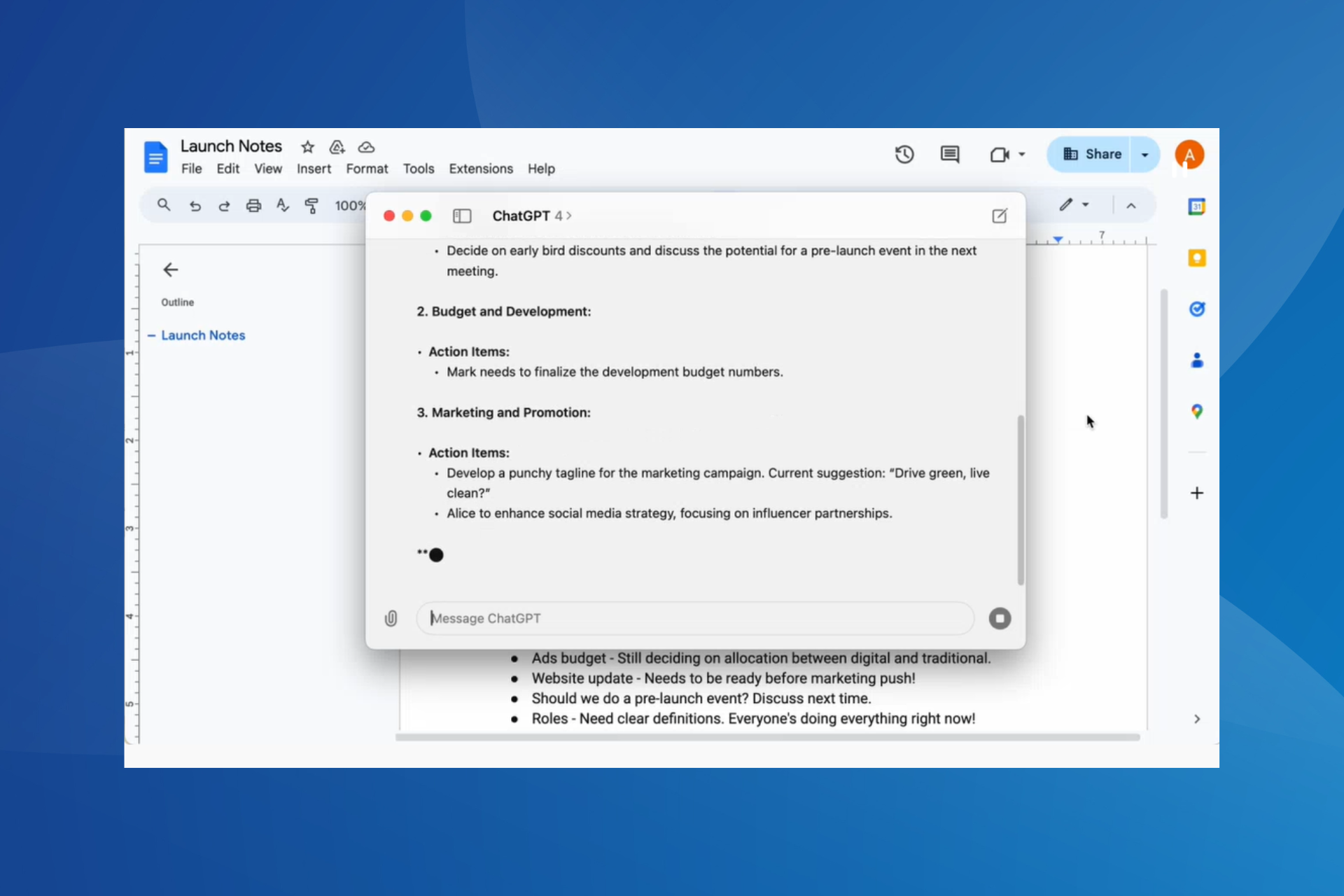Screen dimensions: 1344x896
Task: Click the "Website update" bullet line
Action: (723, 678)
